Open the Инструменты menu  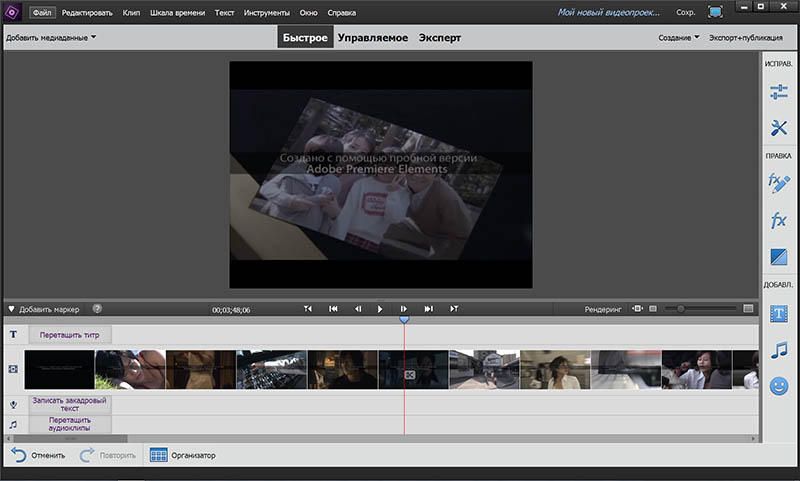point(266,13)
